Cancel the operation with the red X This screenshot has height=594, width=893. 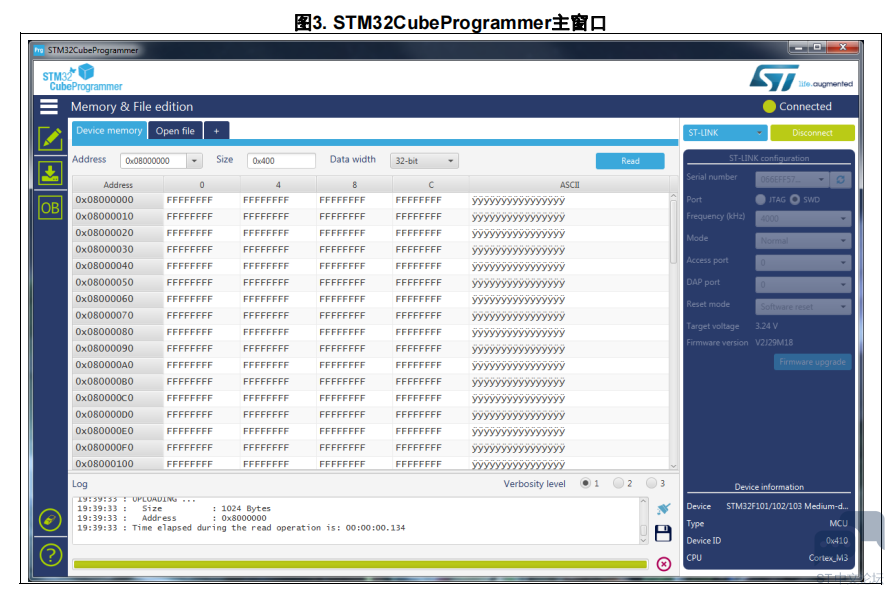(x=663, y=564)
